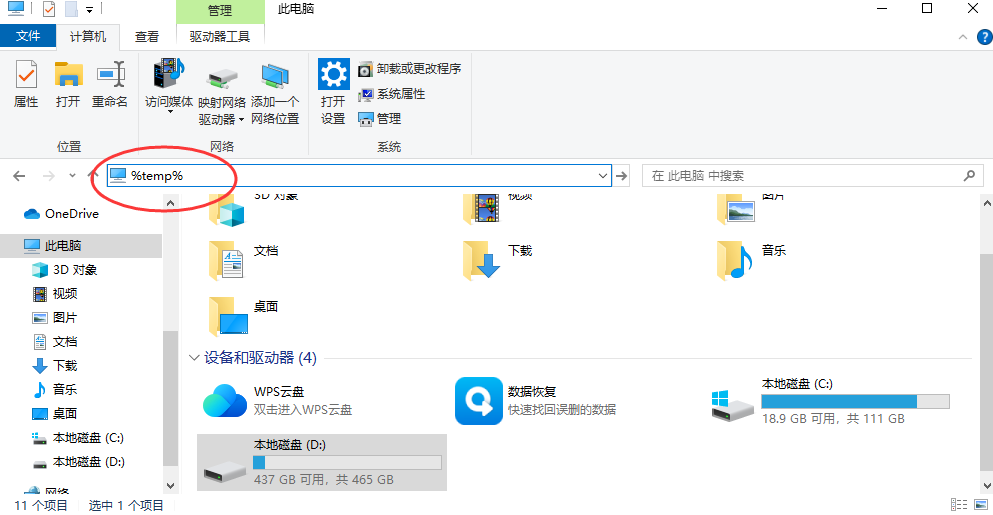This screenshot has width=993, height=515.
Task: Select 本地磁盘 (C:) in navigation pane
Action: point(77,438)
